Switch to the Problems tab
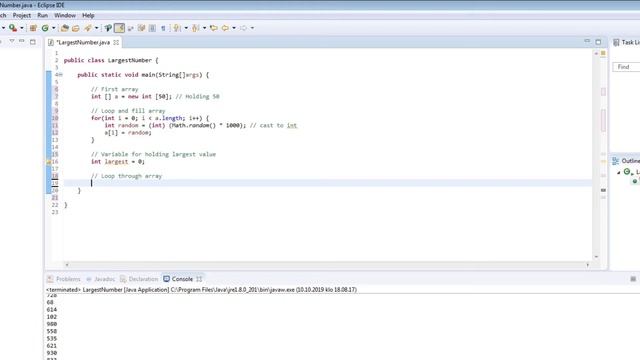The image size is (640, 360). (64, 279)
